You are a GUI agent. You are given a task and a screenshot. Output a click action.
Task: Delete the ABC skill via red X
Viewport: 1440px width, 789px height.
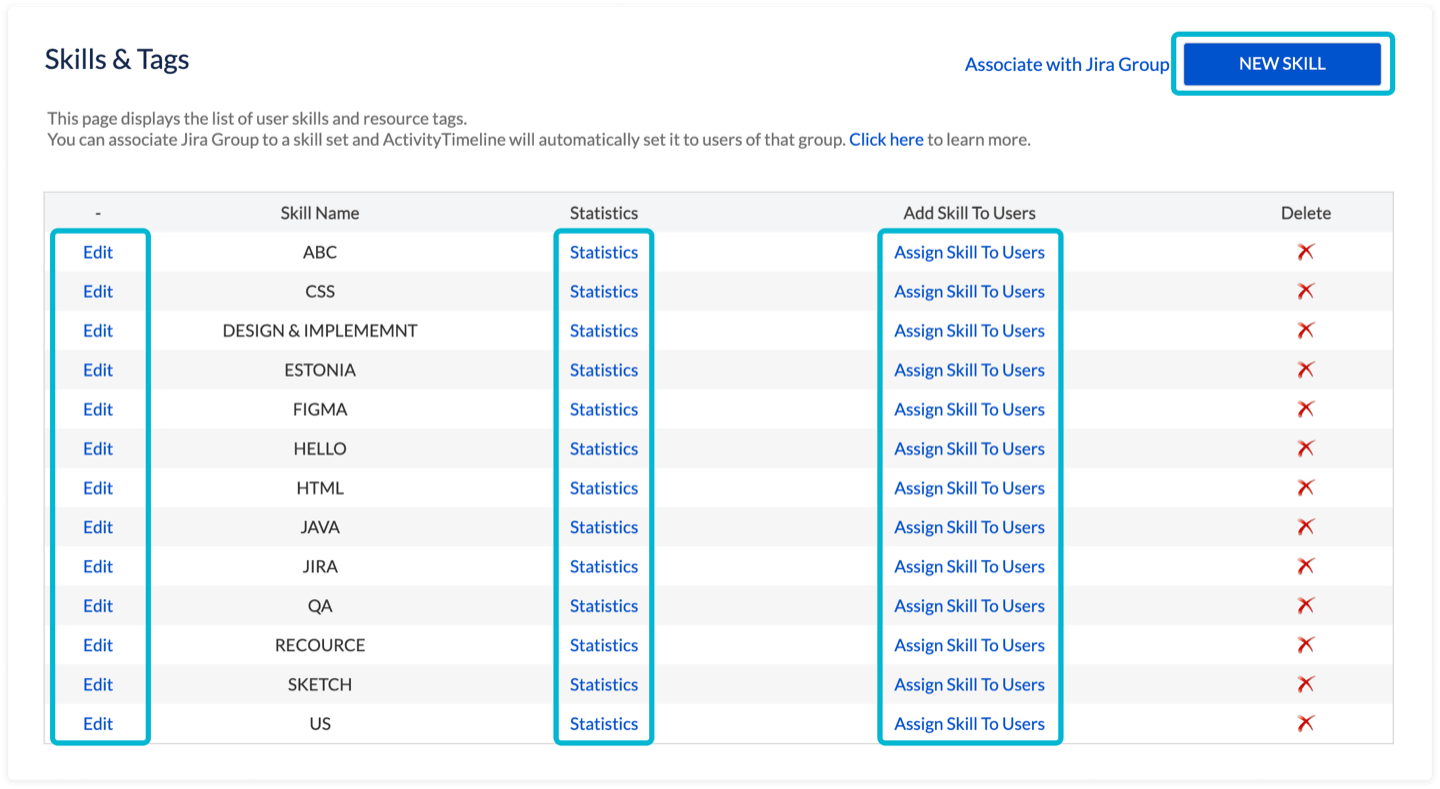1305,252
